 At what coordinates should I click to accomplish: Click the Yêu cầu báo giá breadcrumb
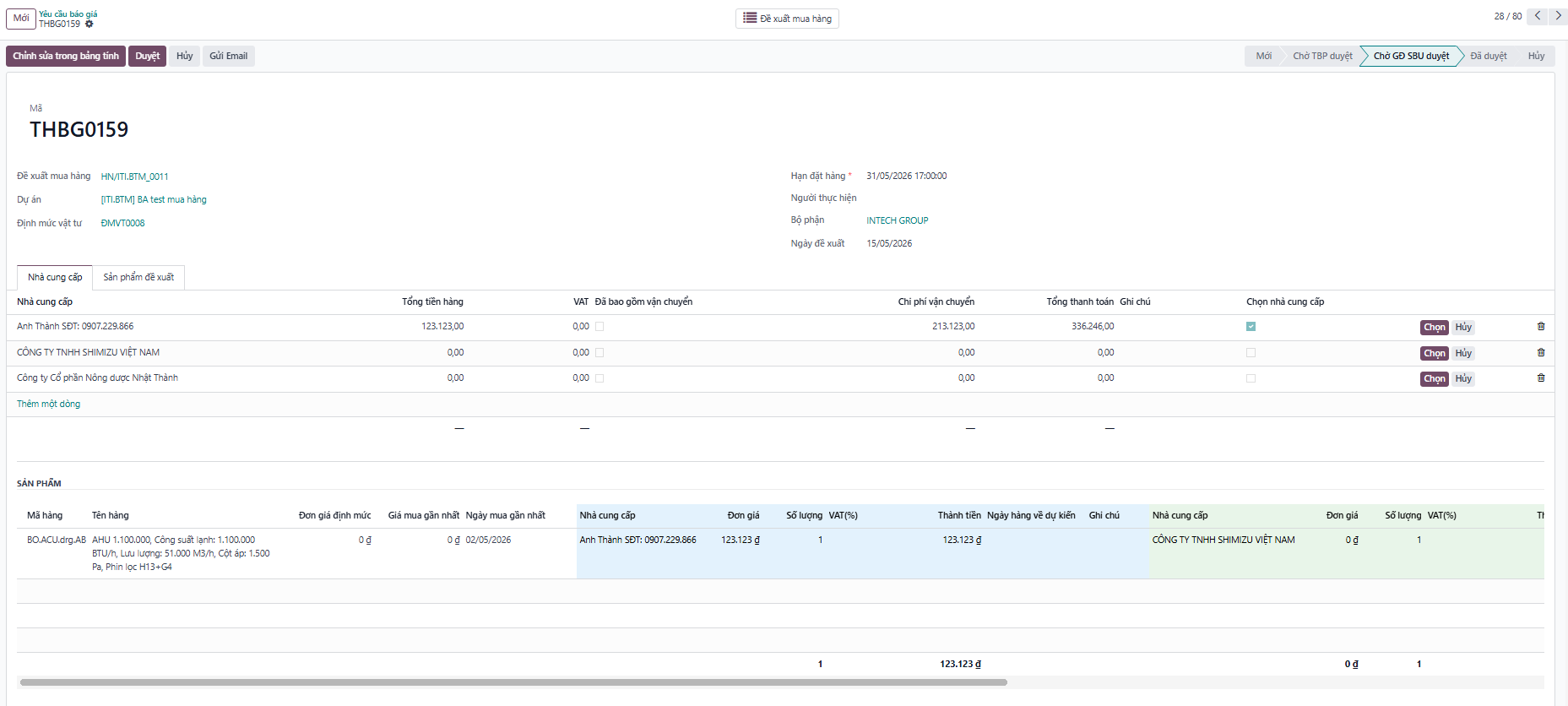68,14
